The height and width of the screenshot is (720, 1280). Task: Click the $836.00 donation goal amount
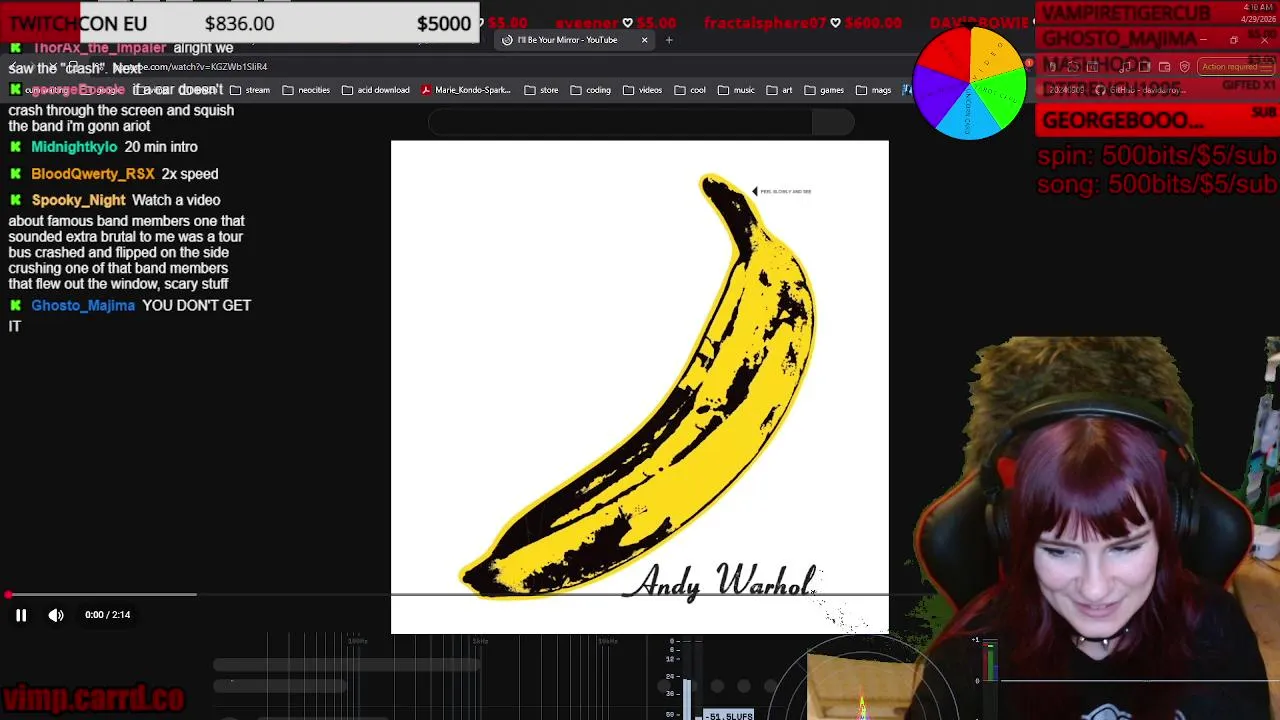coord(239,24)
